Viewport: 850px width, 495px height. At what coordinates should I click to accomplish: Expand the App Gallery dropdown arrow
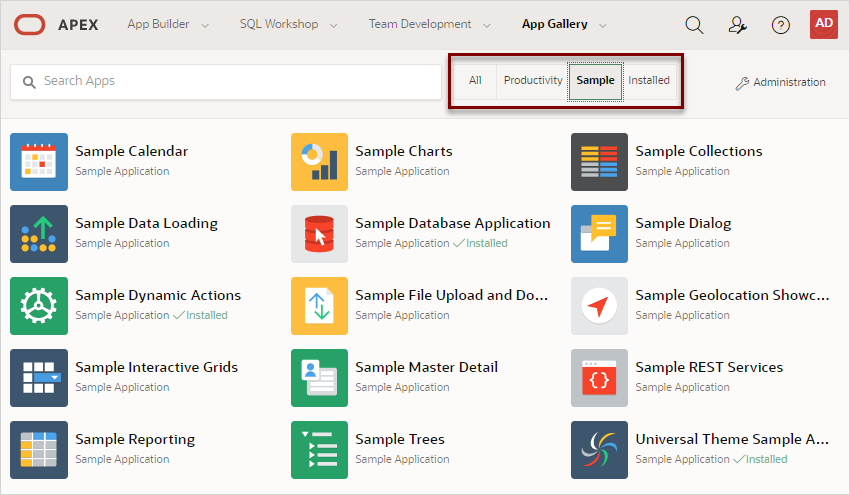click(x=602, y=25)
